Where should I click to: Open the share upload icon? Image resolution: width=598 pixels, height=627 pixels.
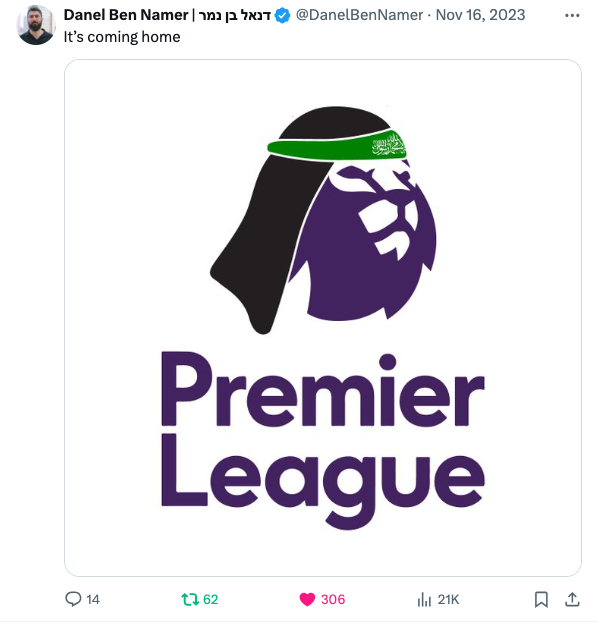tap(572, 599)
